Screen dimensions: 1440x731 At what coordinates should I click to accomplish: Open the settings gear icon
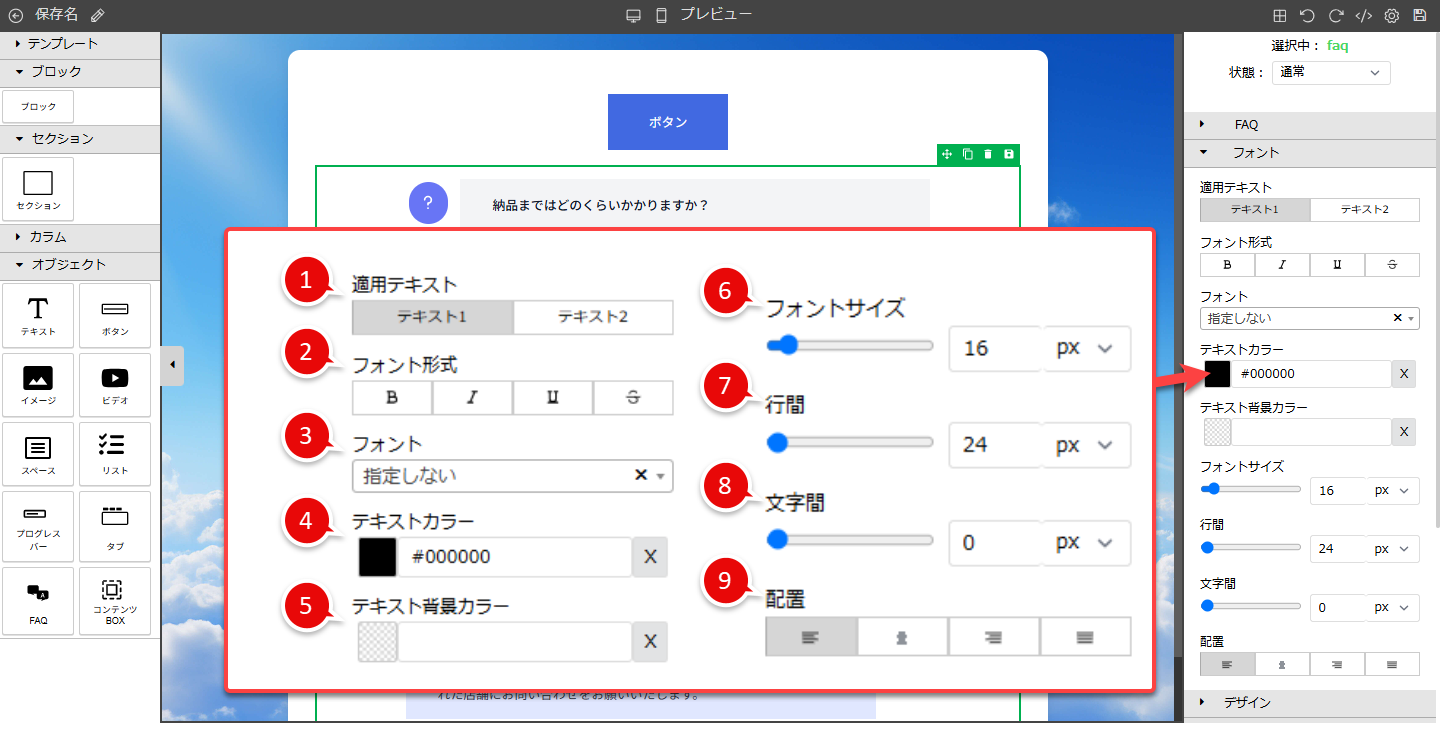point(1391,15)
